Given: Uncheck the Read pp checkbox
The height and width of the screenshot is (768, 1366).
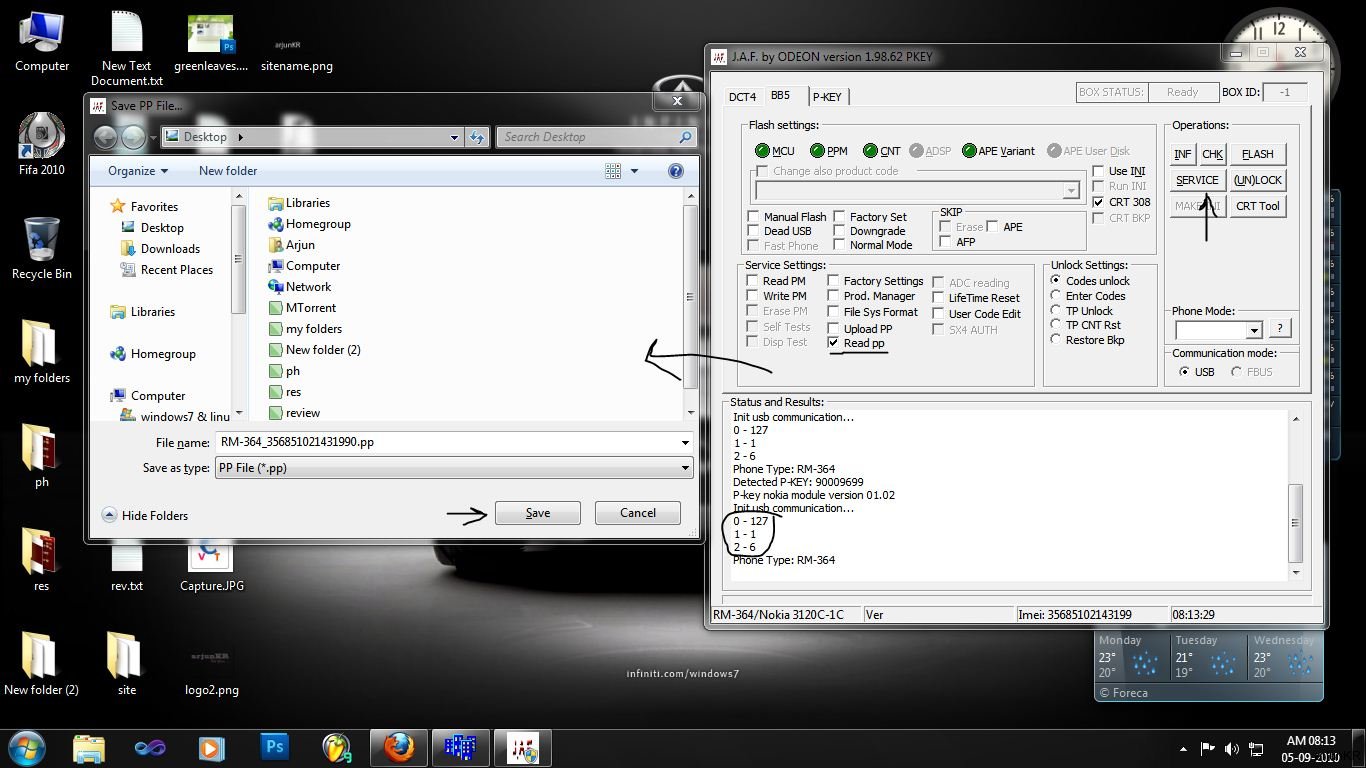Looking at the screenshot, I should coord(833,343).
